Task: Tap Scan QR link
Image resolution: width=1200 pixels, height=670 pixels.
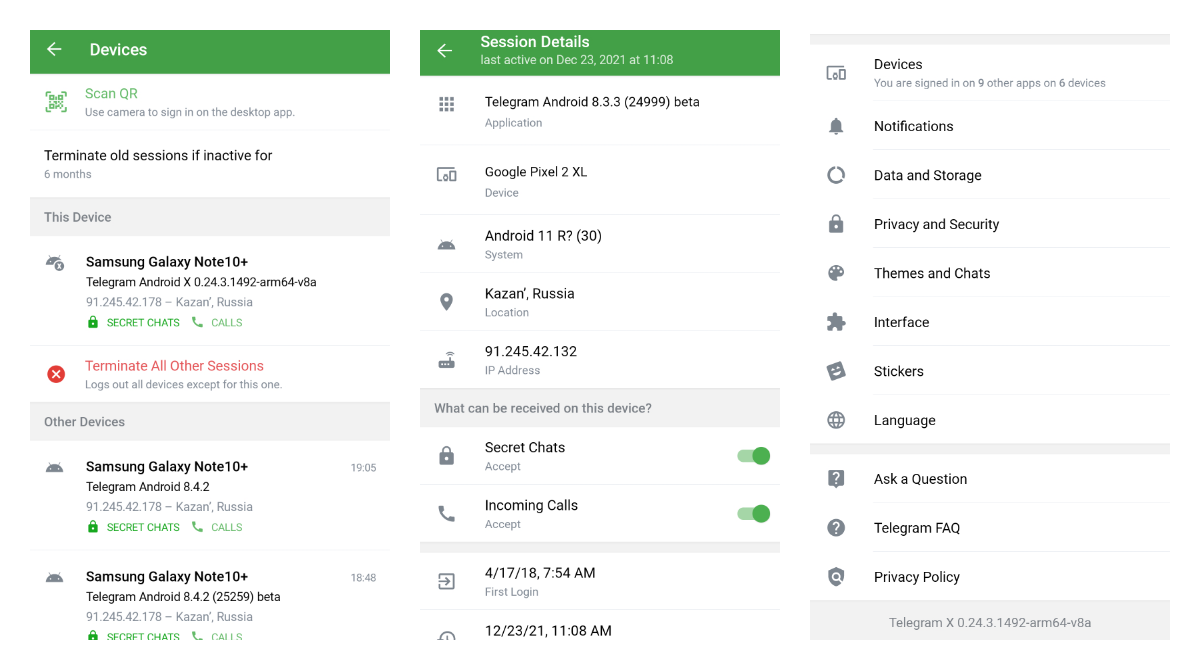Action: coord(111,93)
